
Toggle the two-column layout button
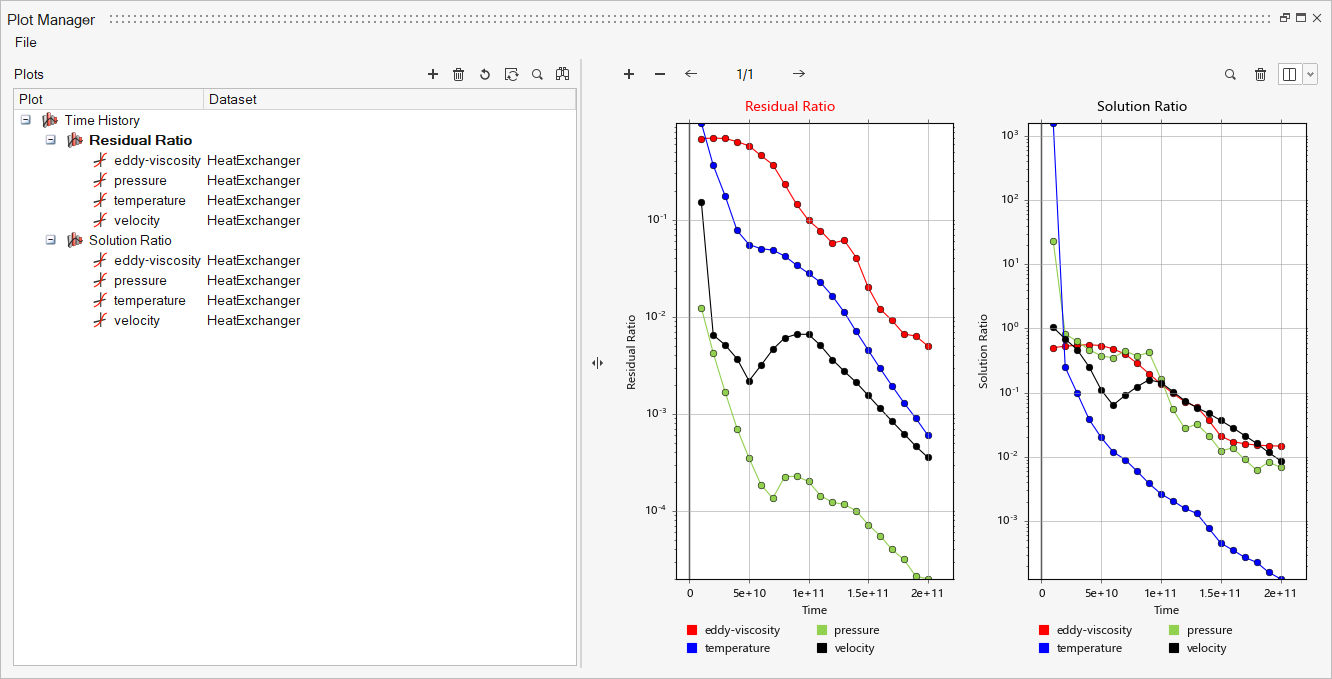[1290, 74]
